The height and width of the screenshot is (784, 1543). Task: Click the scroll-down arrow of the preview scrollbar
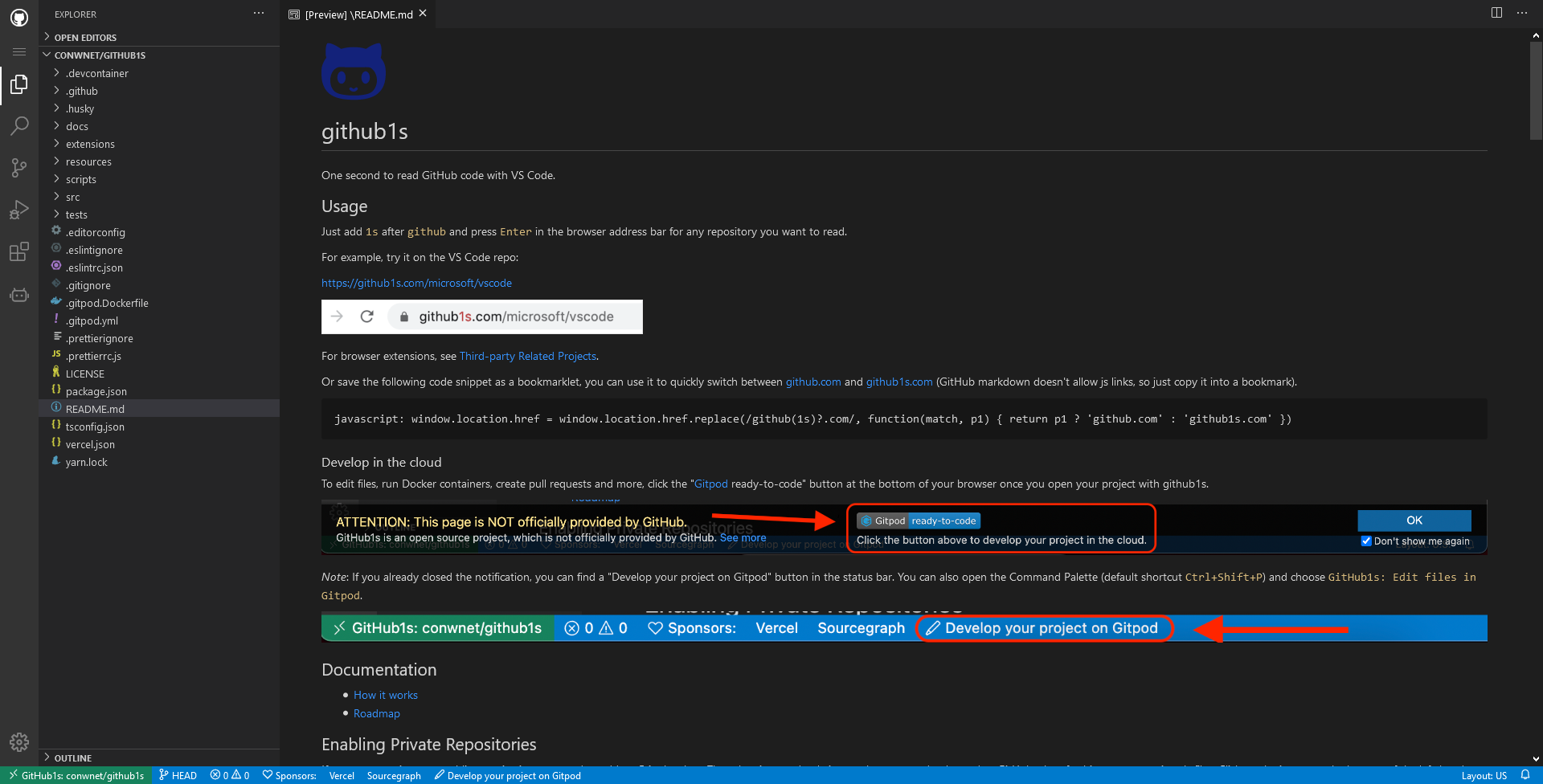[x=1536, y=758]
